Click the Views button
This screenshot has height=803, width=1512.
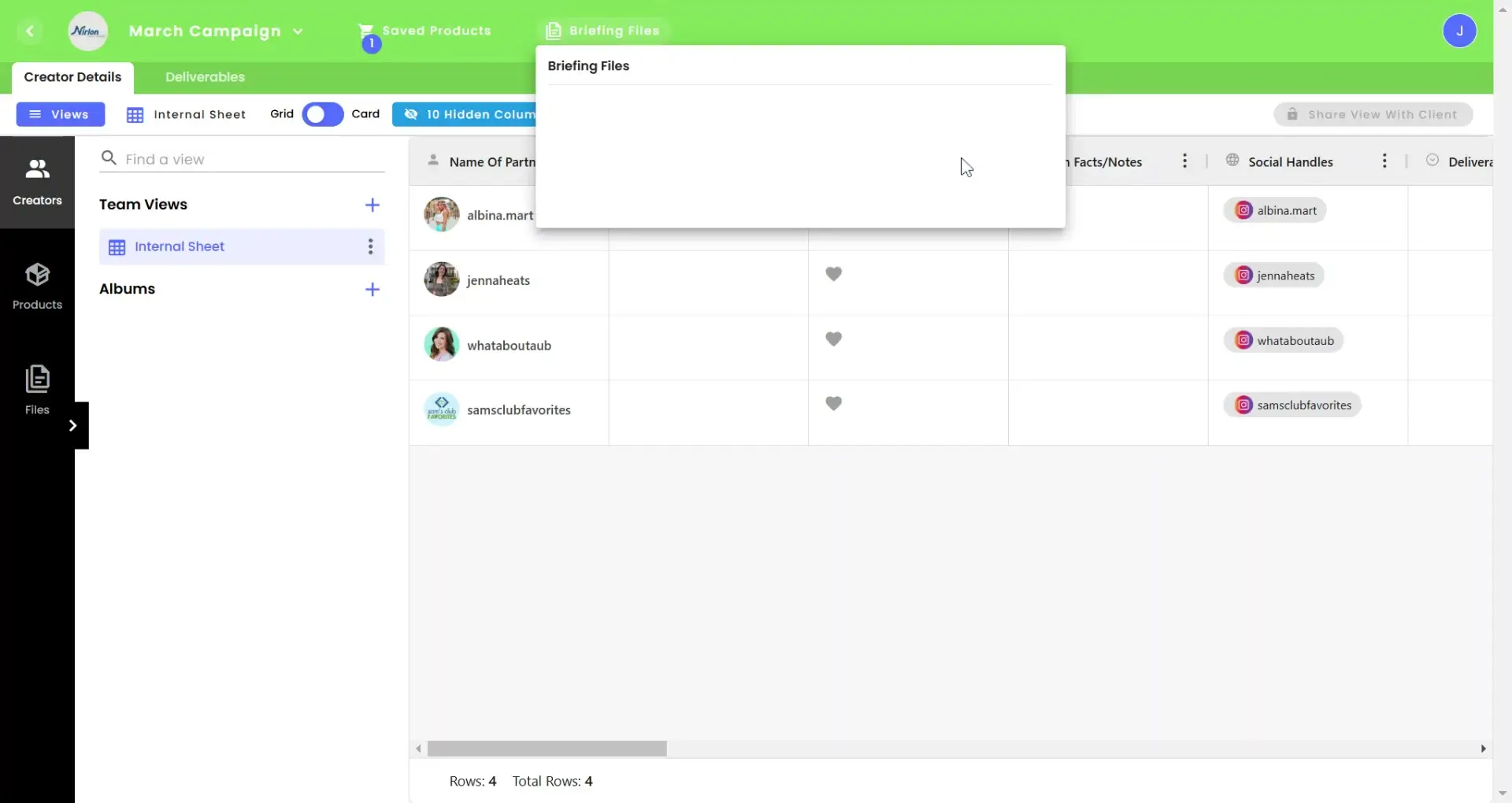click(61, 114)
